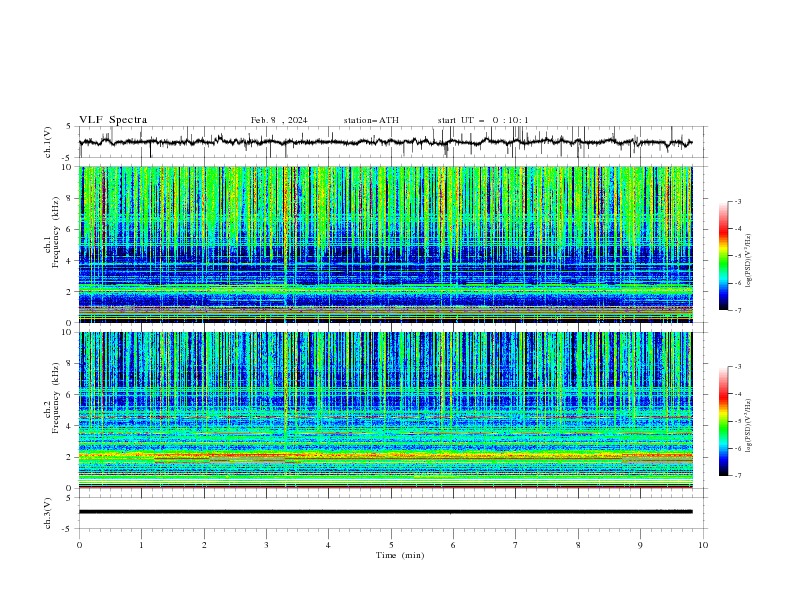Click the "ch.3(V)" axis label
Screen dimensions: 792x612
pyautogui.click(x=47, y=513)
